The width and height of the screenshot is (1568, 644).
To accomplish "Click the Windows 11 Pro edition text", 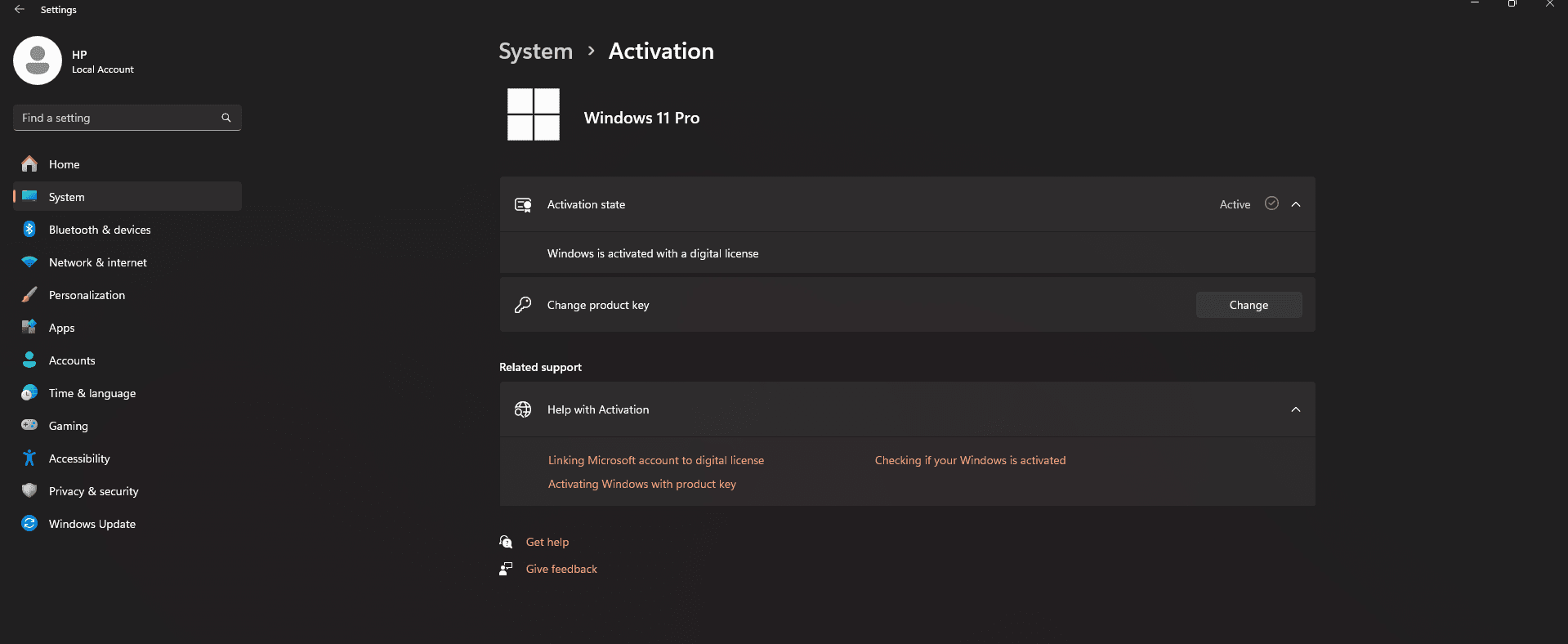I will tap(641, 118).
